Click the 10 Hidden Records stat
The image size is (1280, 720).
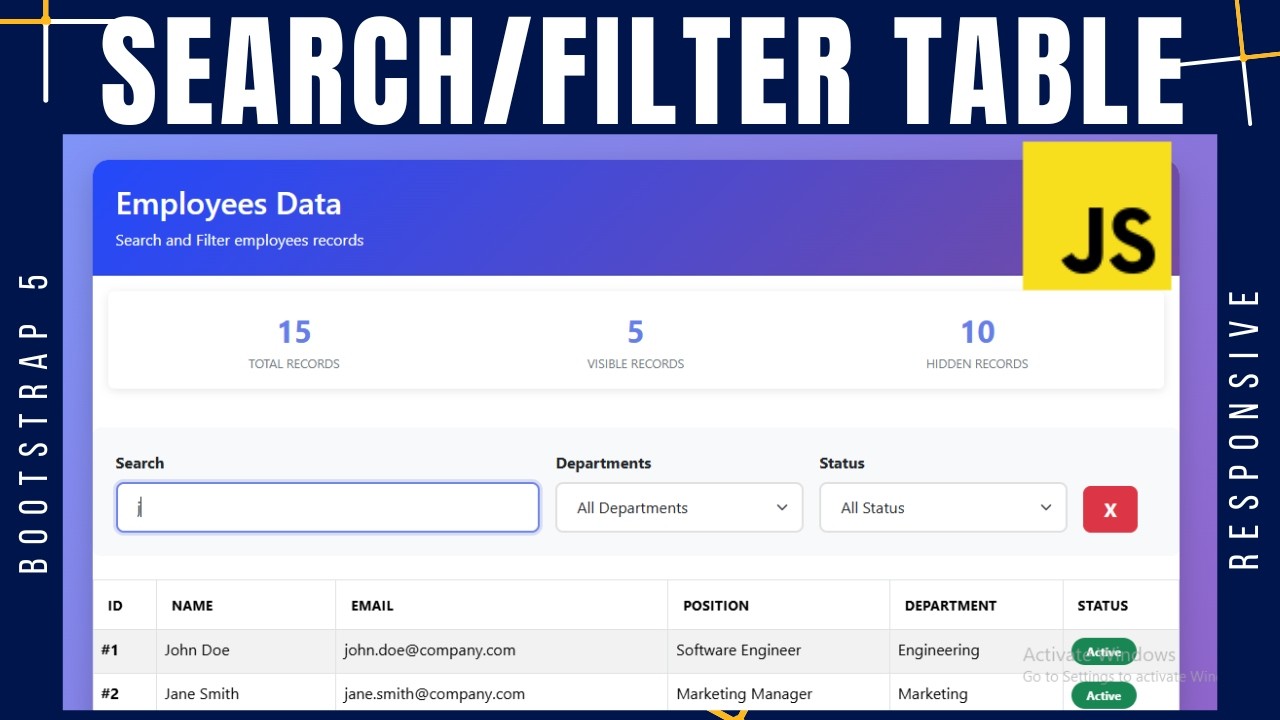977,342
